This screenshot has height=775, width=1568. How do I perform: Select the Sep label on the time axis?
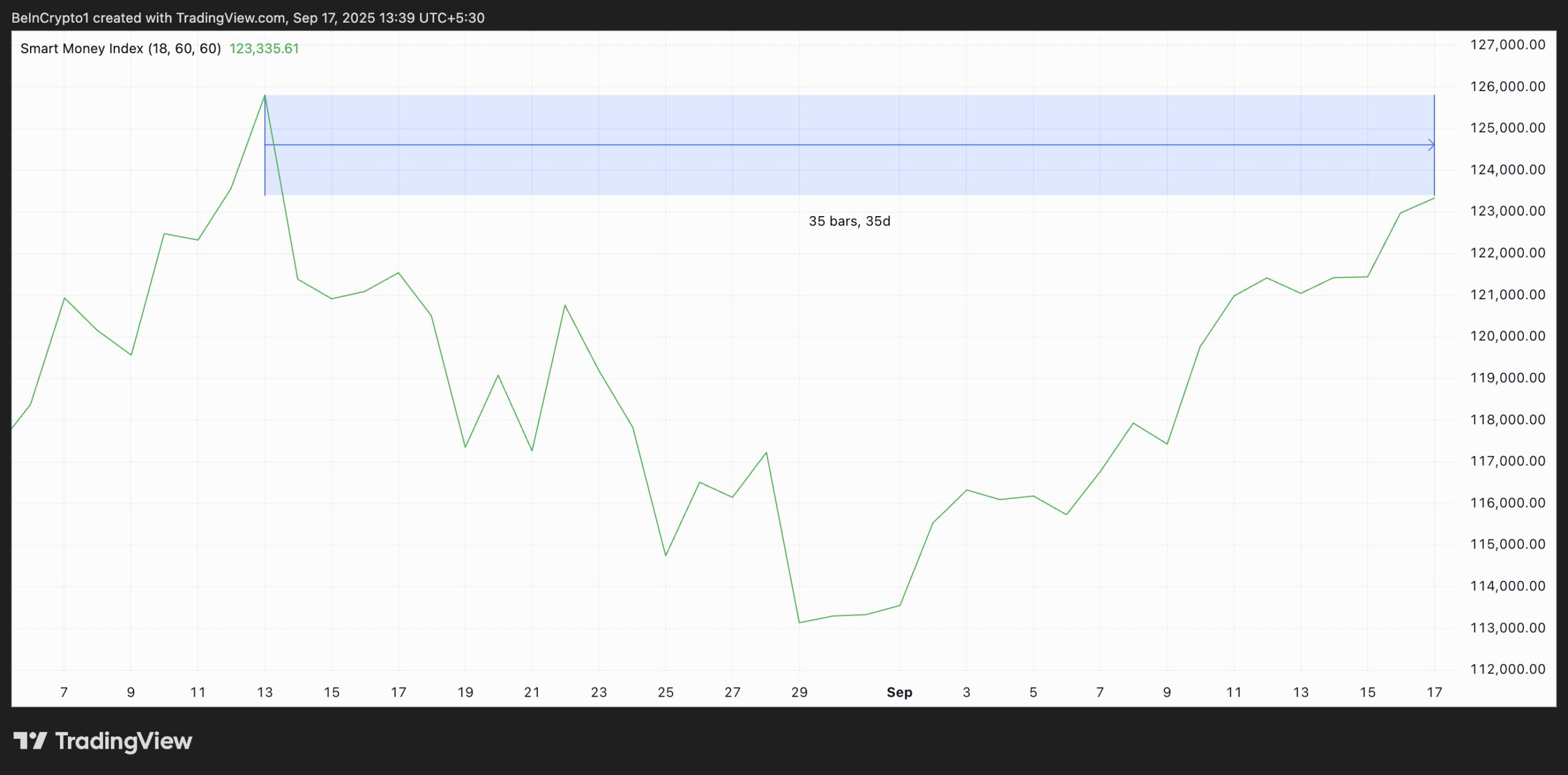899,692
